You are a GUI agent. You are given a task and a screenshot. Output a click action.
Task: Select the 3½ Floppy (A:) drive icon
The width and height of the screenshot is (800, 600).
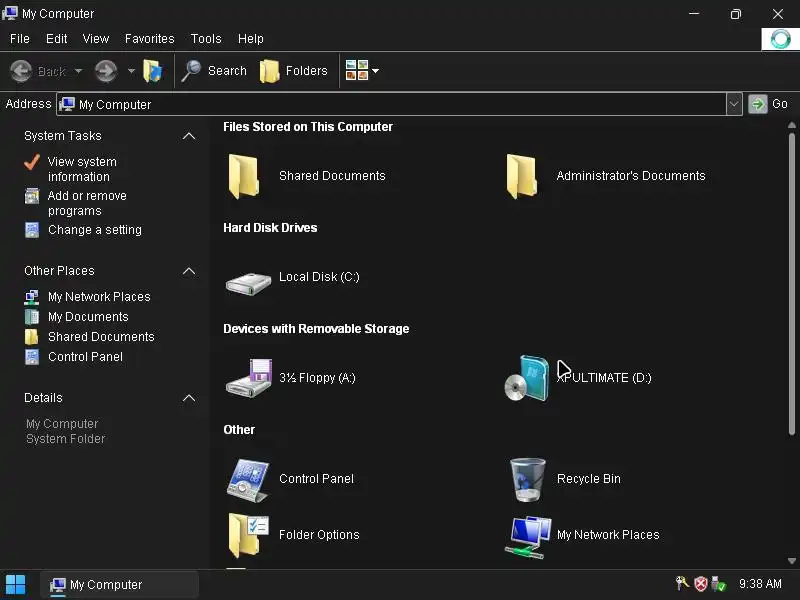click(249, 378)
